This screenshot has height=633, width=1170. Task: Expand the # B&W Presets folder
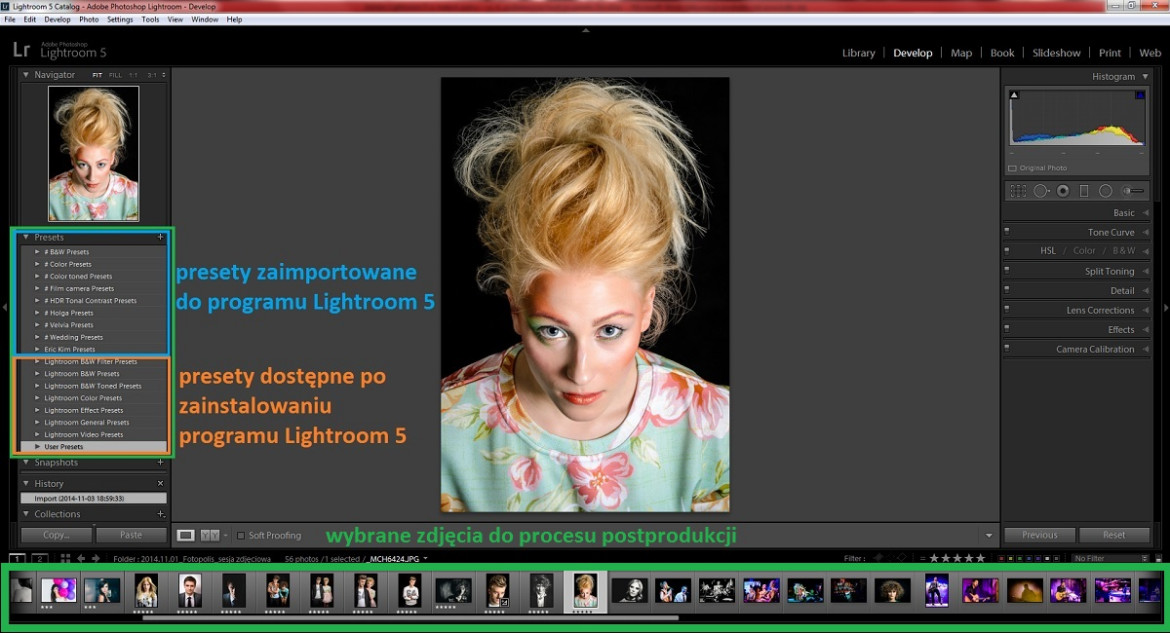[37, 252]
